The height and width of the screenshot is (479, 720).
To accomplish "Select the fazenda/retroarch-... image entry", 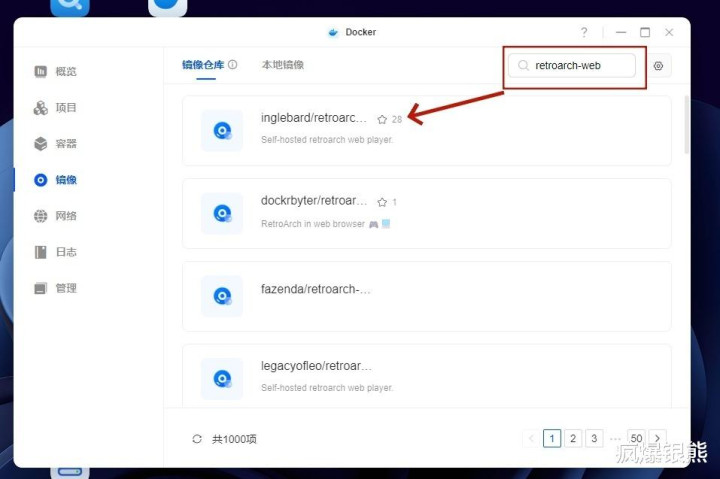I will coord(427,296).
